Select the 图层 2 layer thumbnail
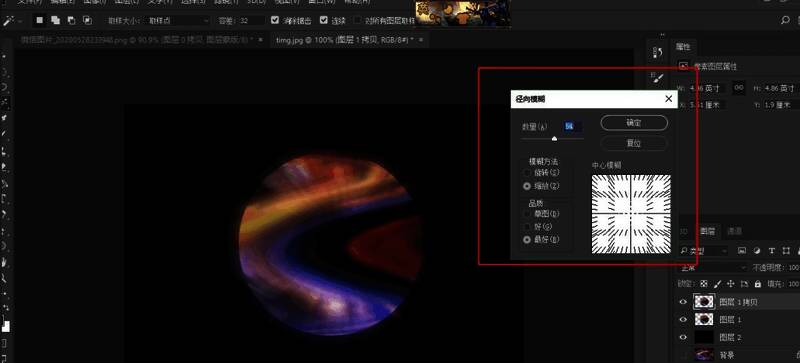 click(x=704, y=337)
